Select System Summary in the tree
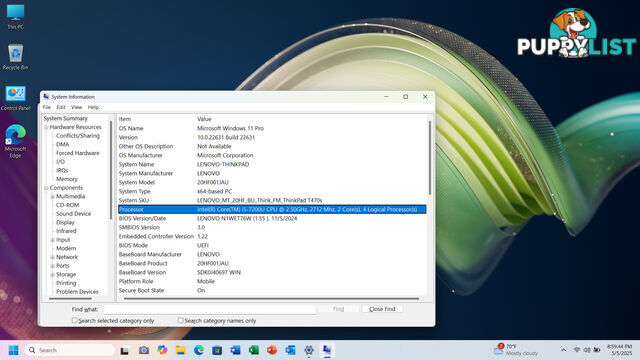The image size is (640, 360). pyautogui.click(x=65, y=118)
